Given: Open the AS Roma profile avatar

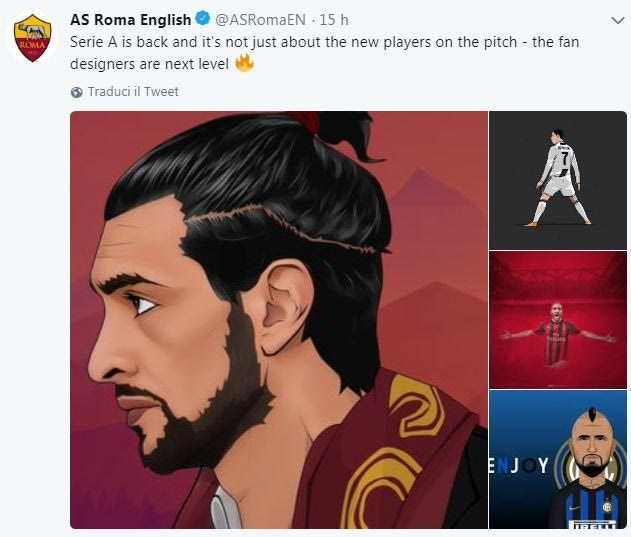Looking at the screenshot, I should (x=32, y=39).
